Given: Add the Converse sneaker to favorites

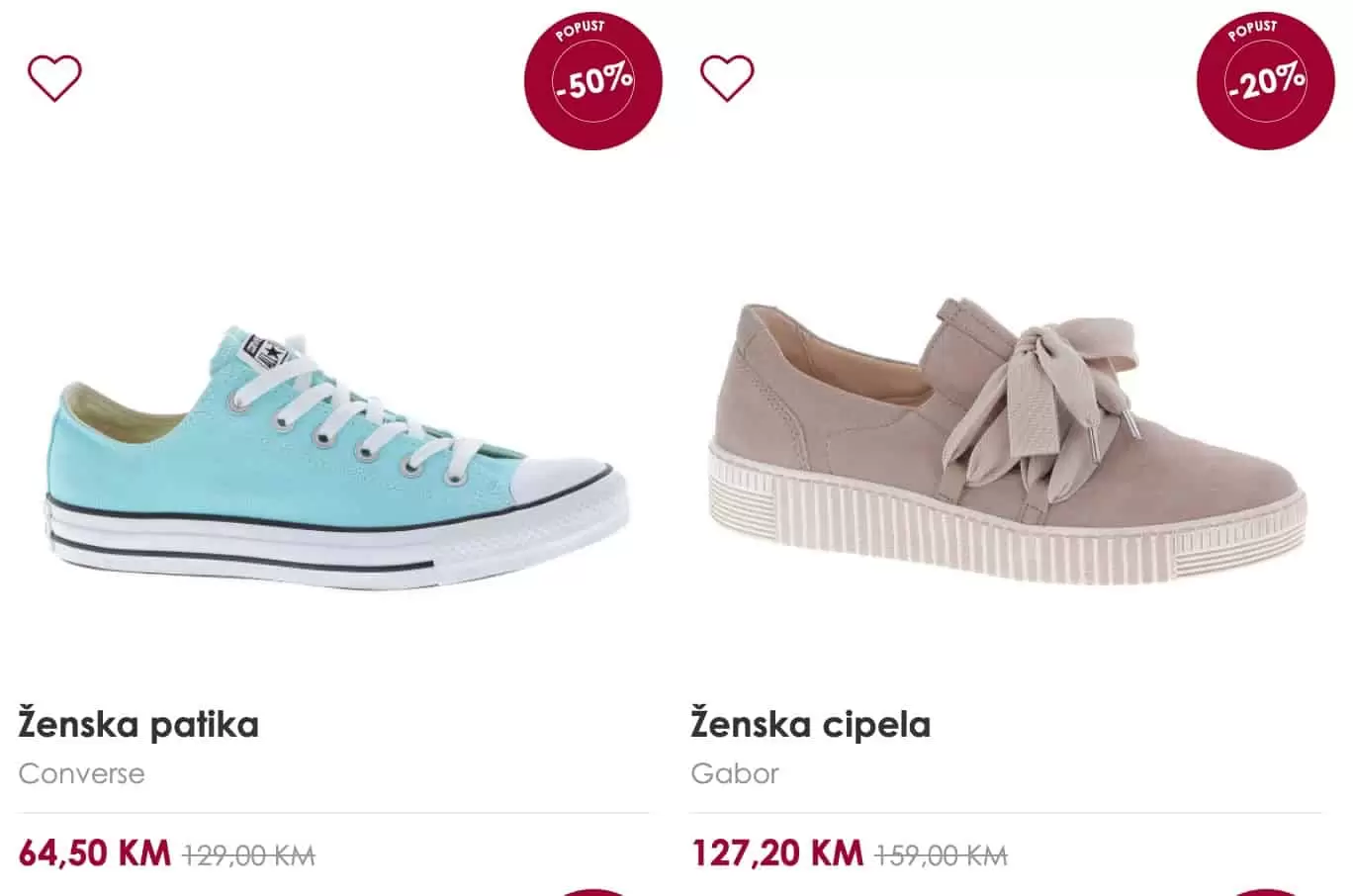Looking at the screenshot, I should [x=54, y=78].
